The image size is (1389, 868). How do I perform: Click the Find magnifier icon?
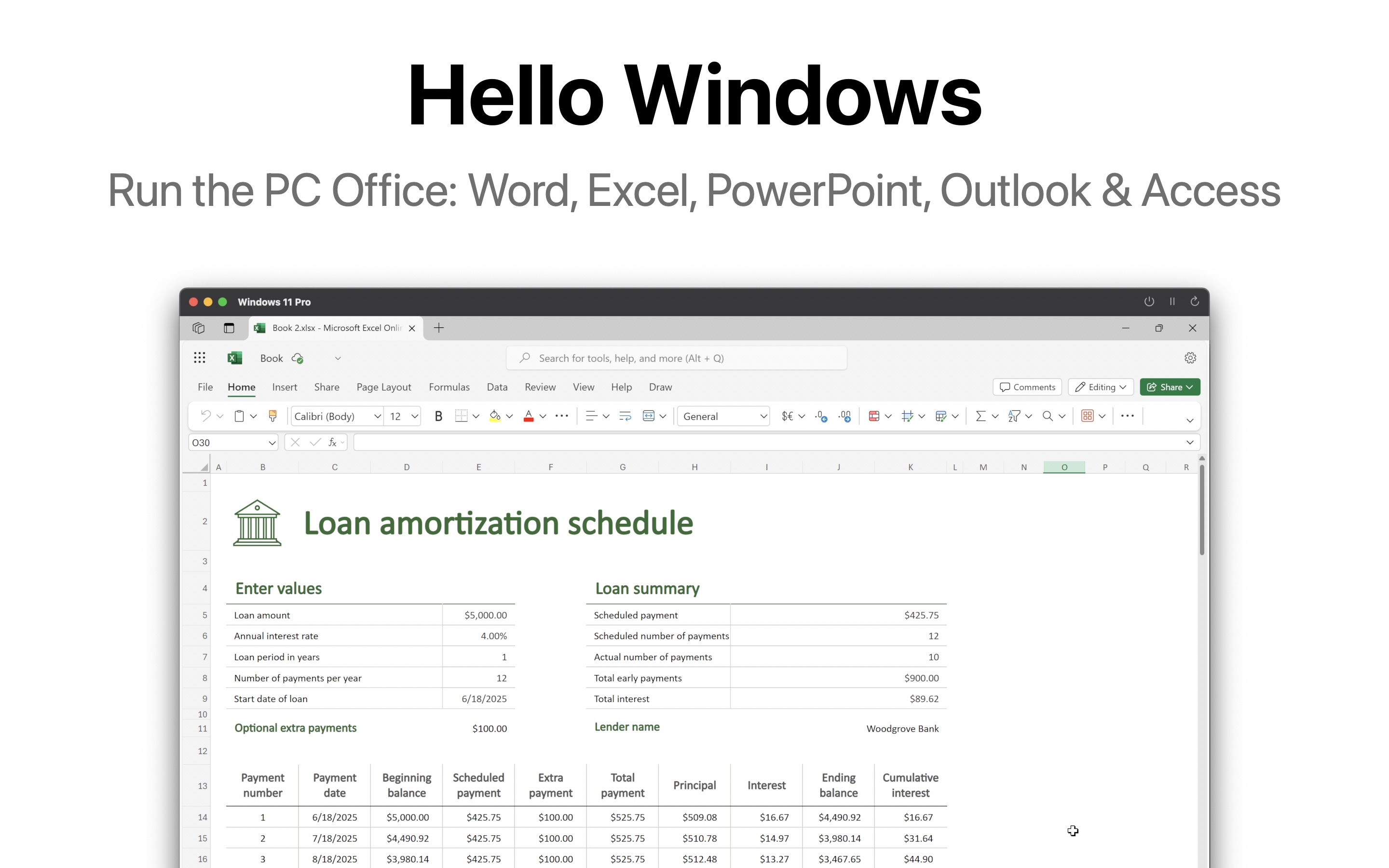[x=1048, y=416]
